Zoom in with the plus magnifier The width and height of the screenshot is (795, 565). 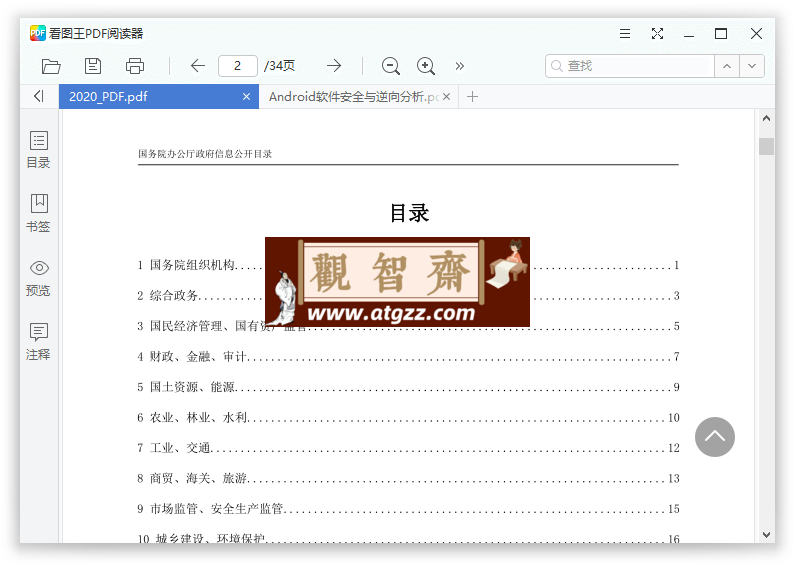coord(426,66)
